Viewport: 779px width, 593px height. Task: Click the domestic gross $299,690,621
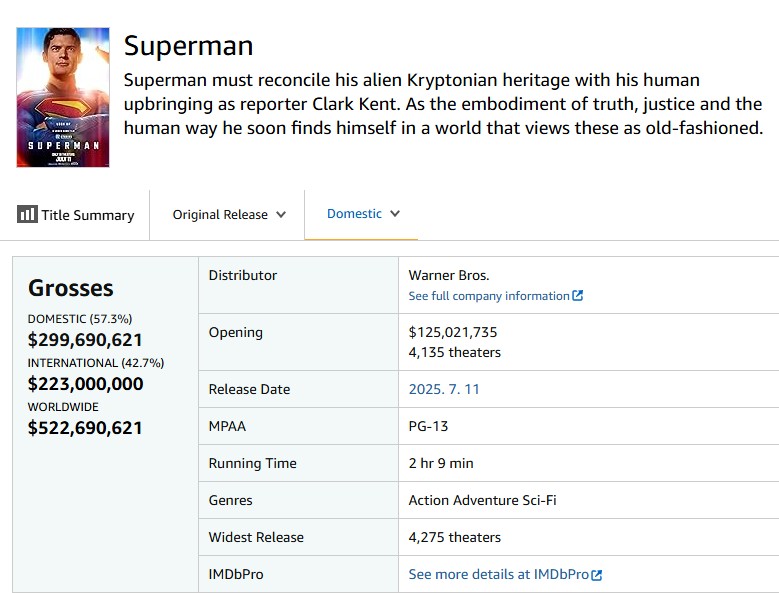(x=85, y=340)
